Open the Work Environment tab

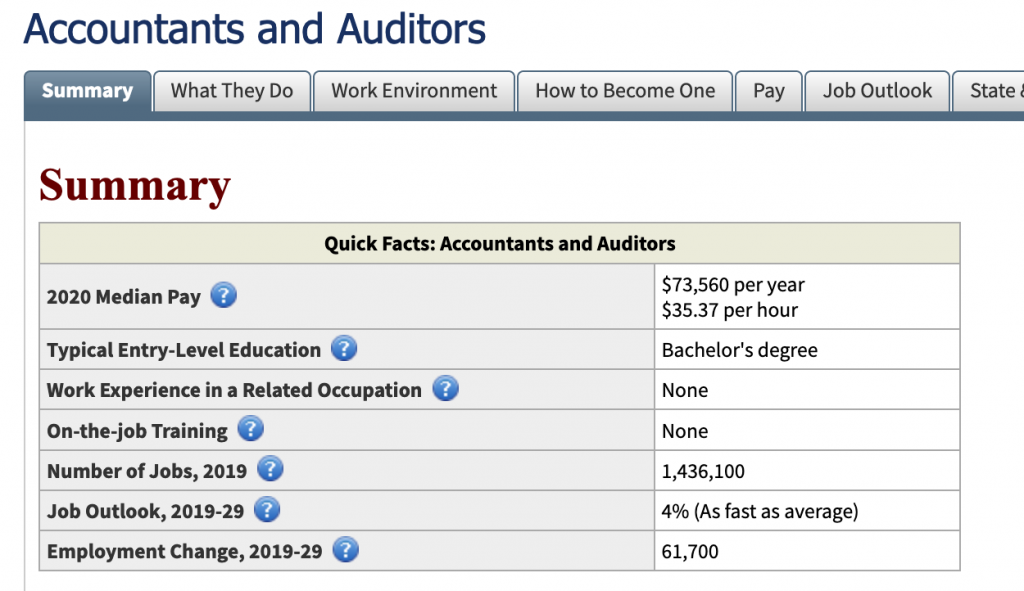(x=414, y=91)
